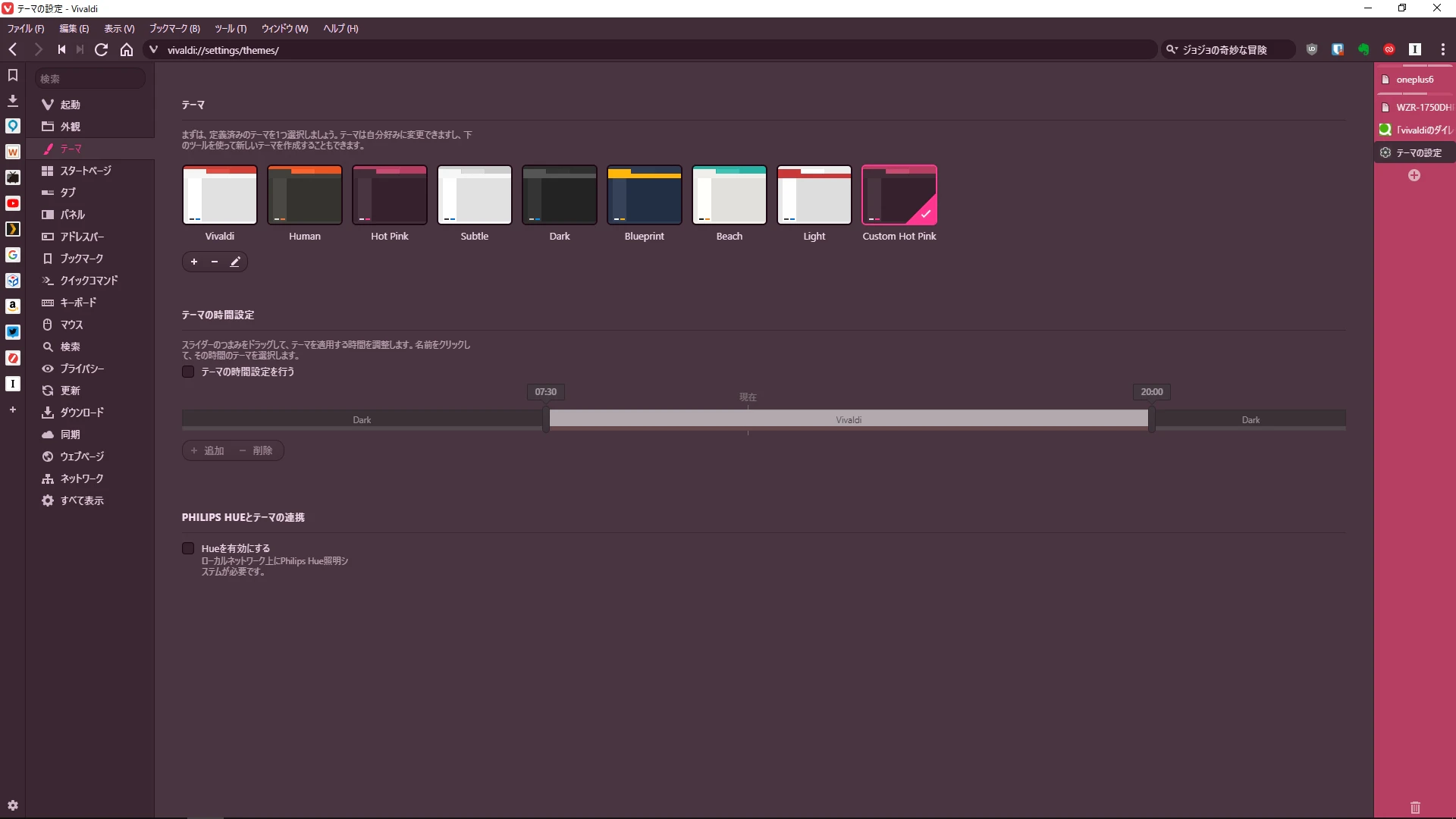Add a new theme with plus button
The image size is (1456, 819).
point(194,262)
